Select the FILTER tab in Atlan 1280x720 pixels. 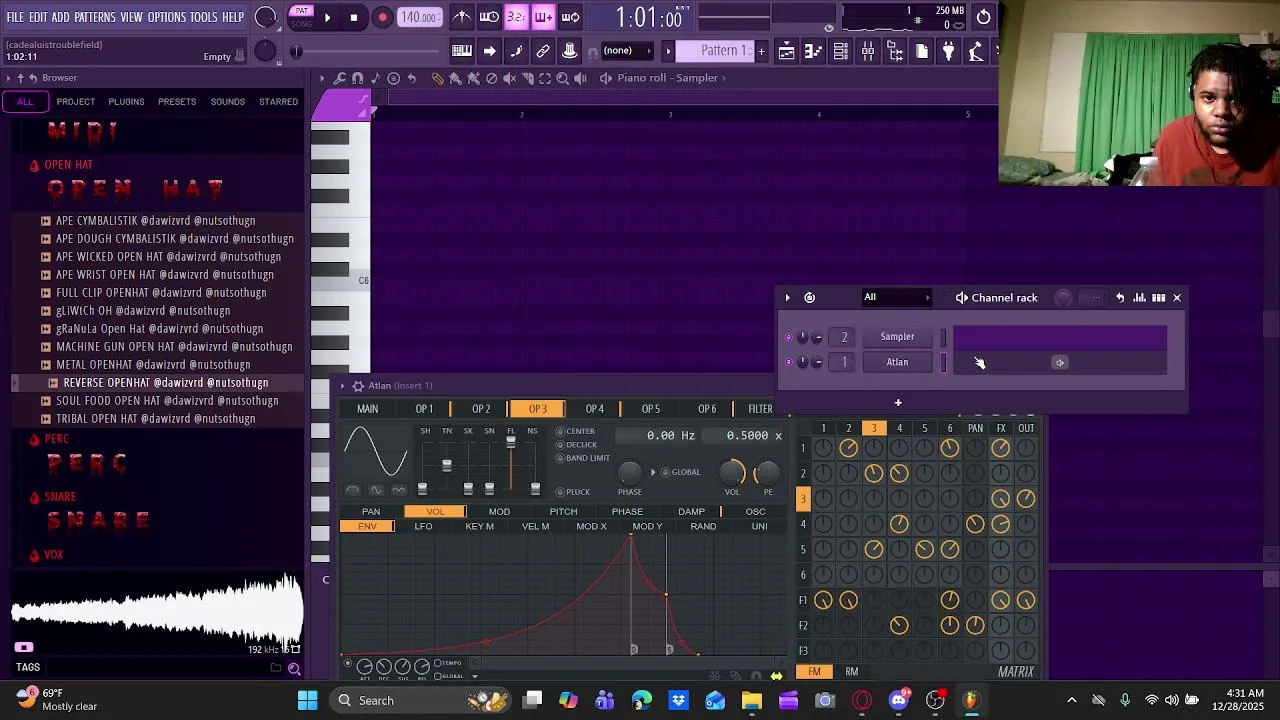(x=760, y=409)
